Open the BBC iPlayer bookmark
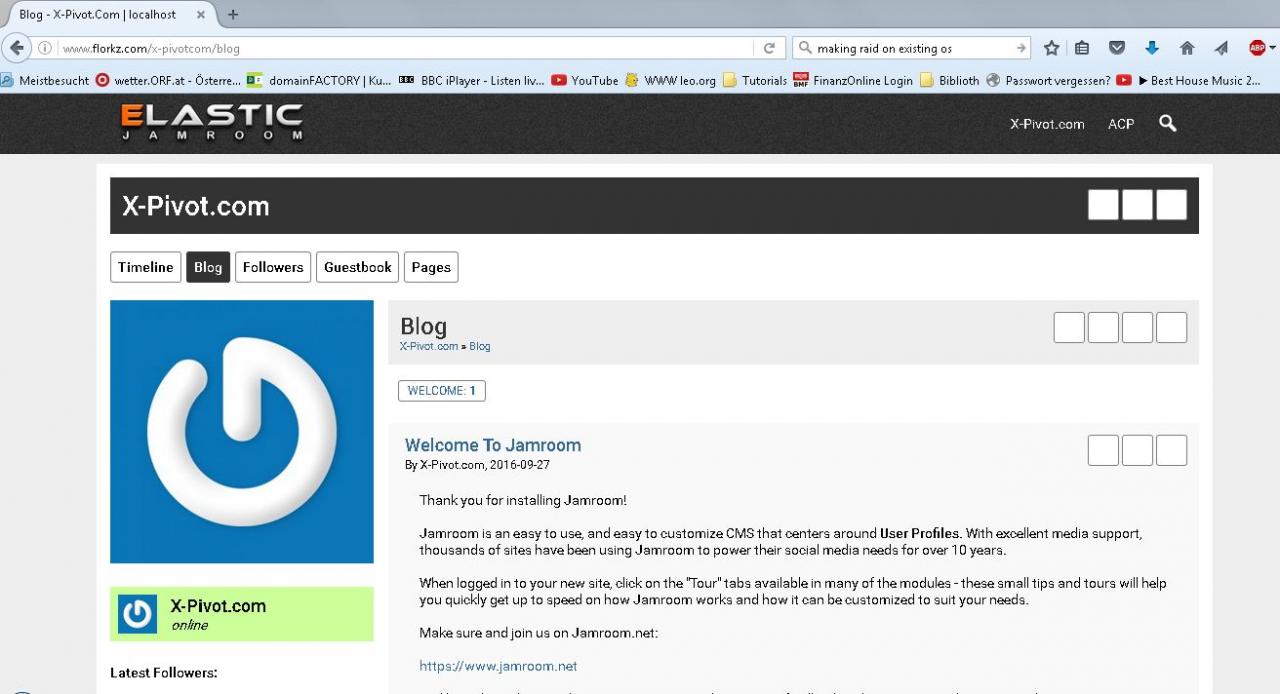1280x694 pixels. coord(472,80)
